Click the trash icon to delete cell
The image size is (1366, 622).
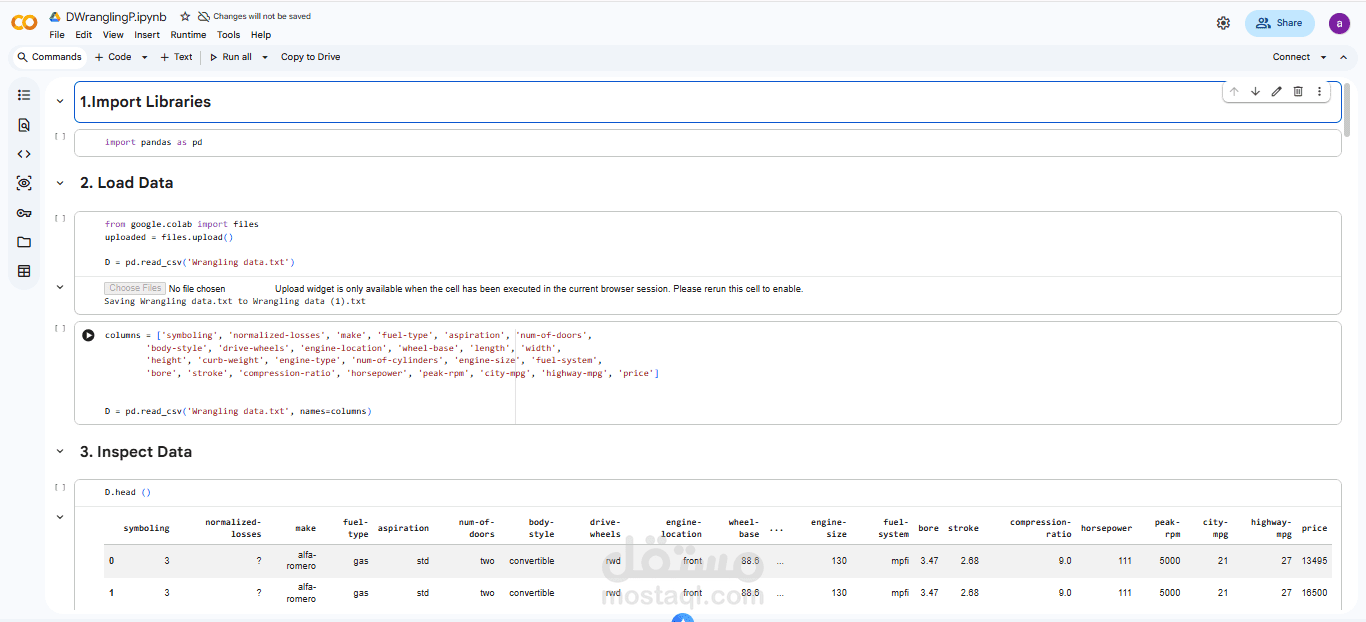(x=1298, y=92)
